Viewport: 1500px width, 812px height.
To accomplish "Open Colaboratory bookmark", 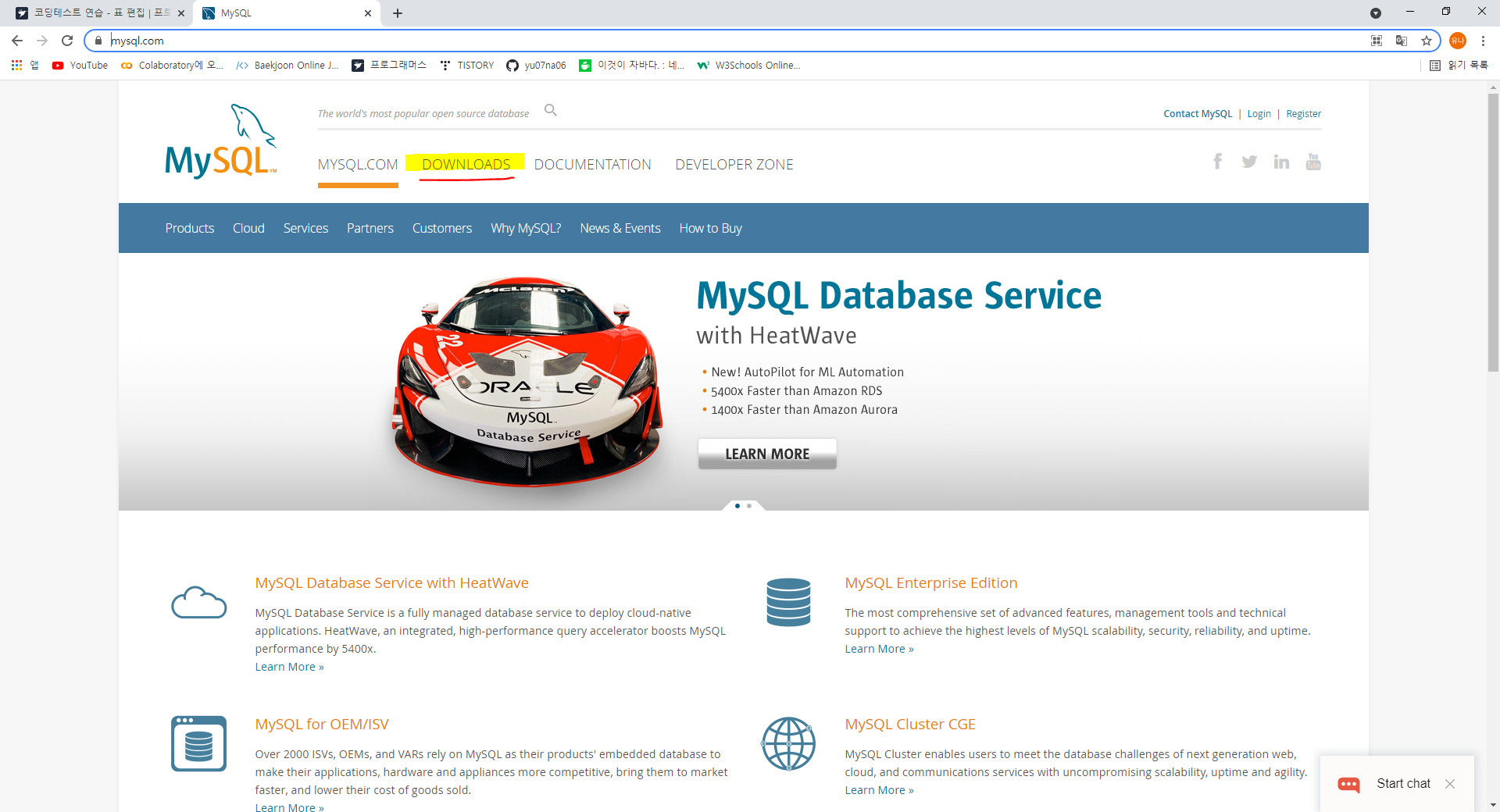I will click(172, 66).
